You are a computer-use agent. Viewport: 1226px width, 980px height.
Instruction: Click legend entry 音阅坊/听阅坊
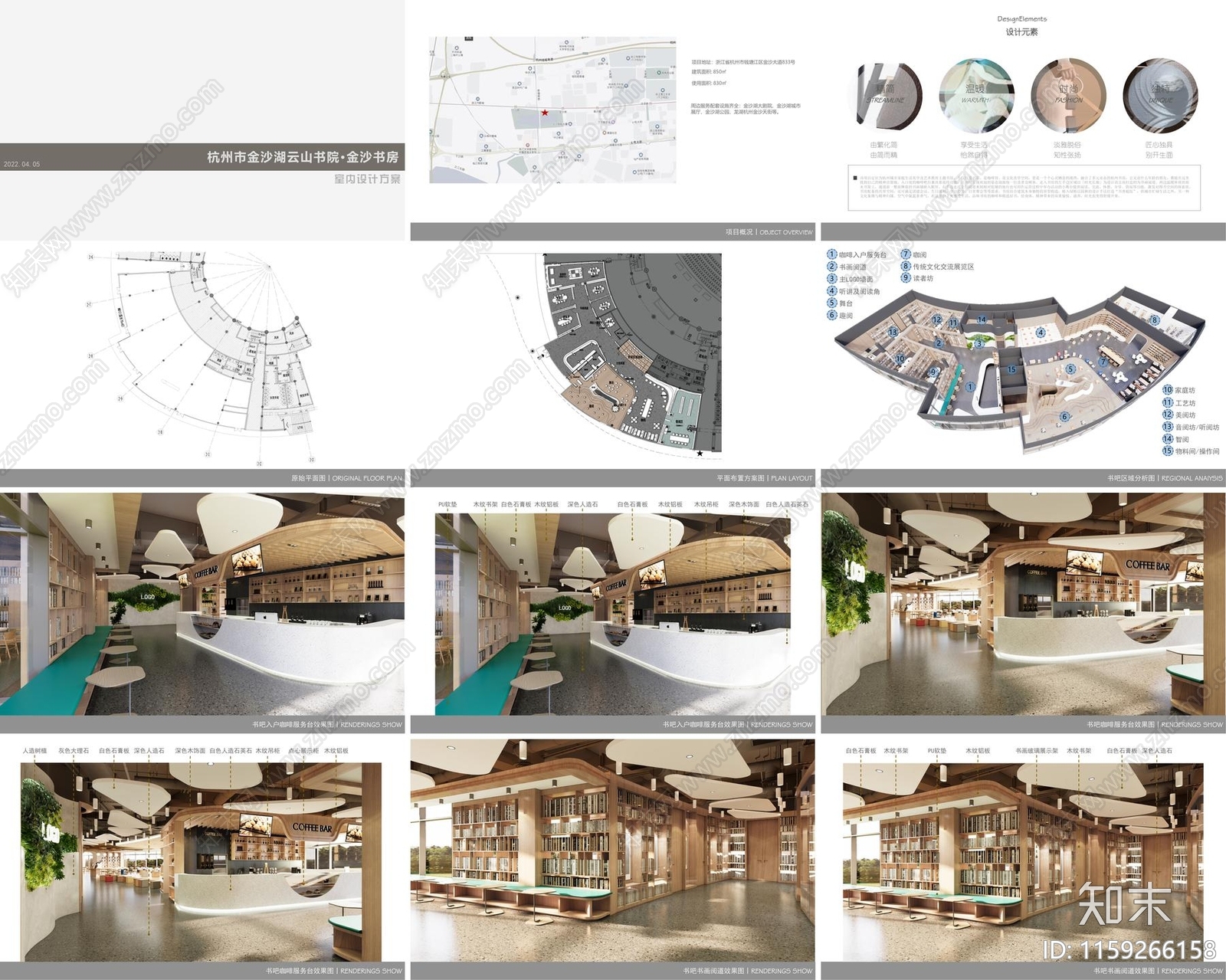tap(1197, 427)
